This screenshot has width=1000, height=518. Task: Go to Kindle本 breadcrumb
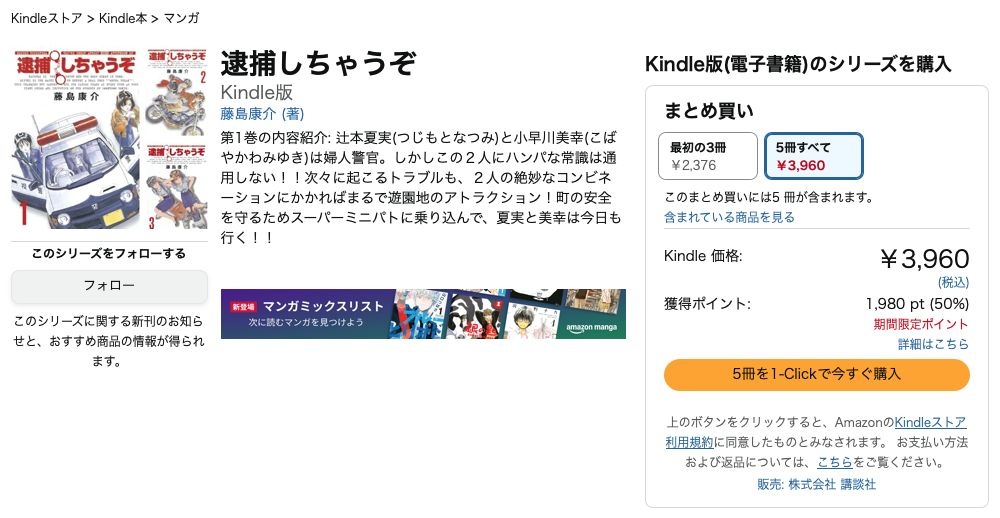pos(123,18)
